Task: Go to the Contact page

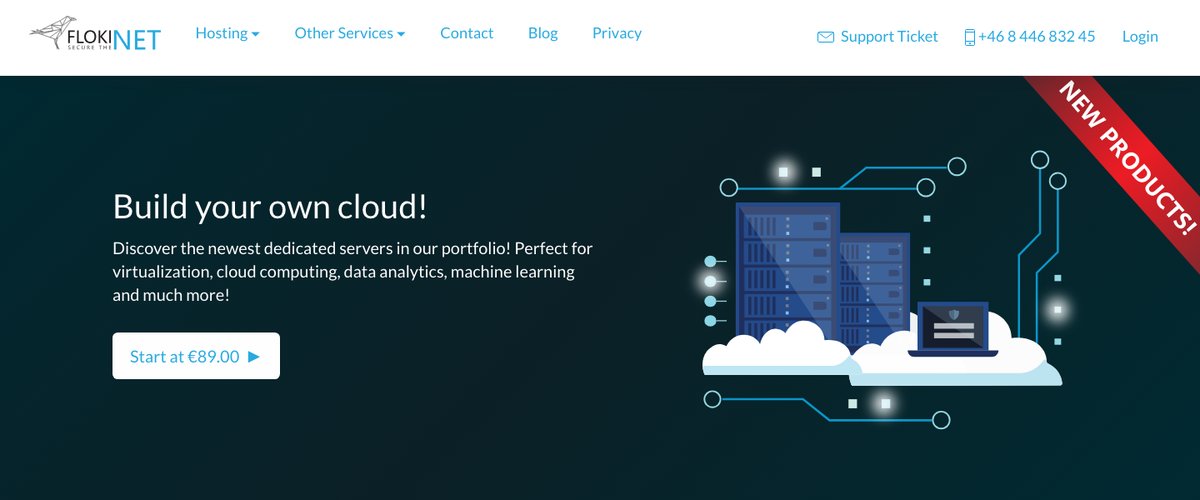Action: point(467,33)
